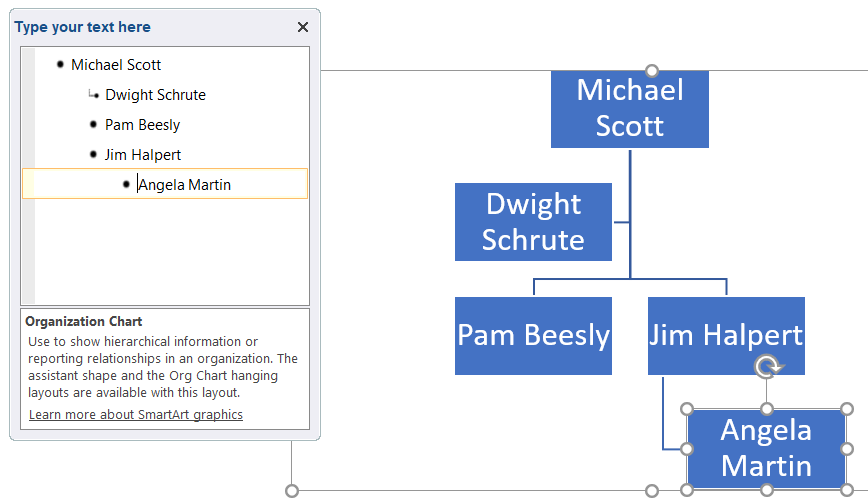Image resolution: width=868 pixels, height=504 pixels.
Task: Open Learn more about SmartArt graphics link
Action: pos(136,414)
